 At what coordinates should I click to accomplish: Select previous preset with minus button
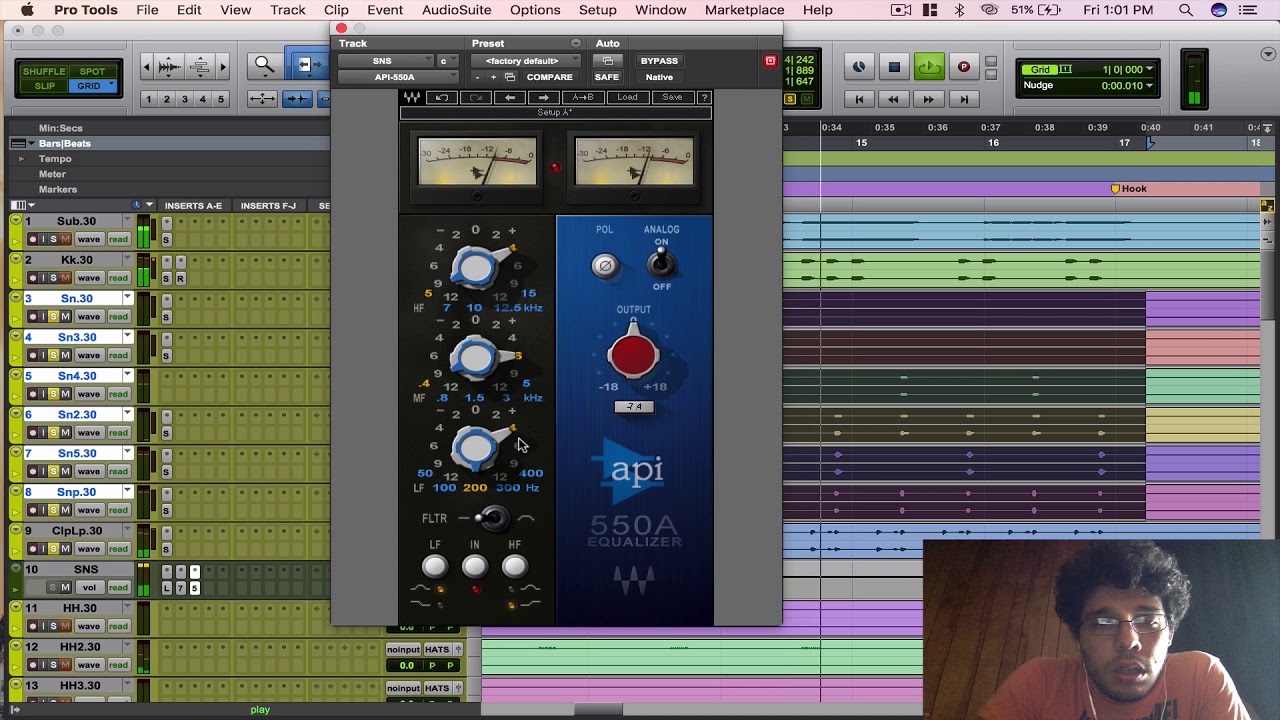click(x=477, y=77)
